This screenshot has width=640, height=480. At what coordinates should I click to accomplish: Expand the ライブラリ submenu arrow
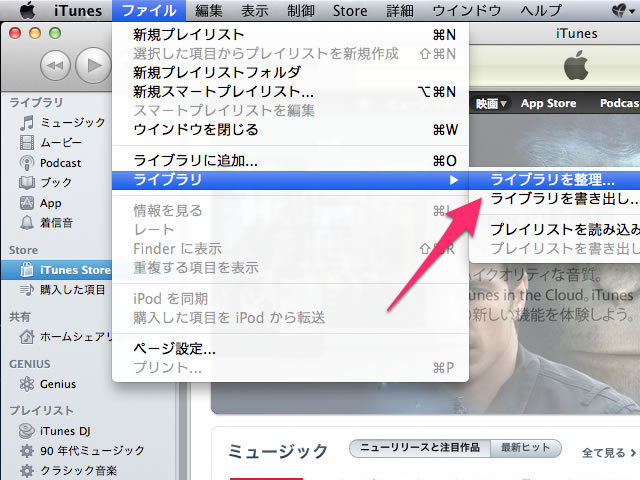(x=453, y=180)
